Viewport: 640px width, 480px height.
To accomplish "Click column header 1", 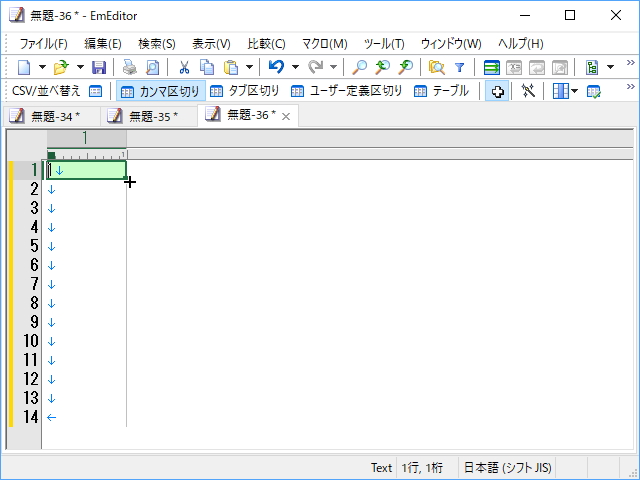I will click(87, 138).
